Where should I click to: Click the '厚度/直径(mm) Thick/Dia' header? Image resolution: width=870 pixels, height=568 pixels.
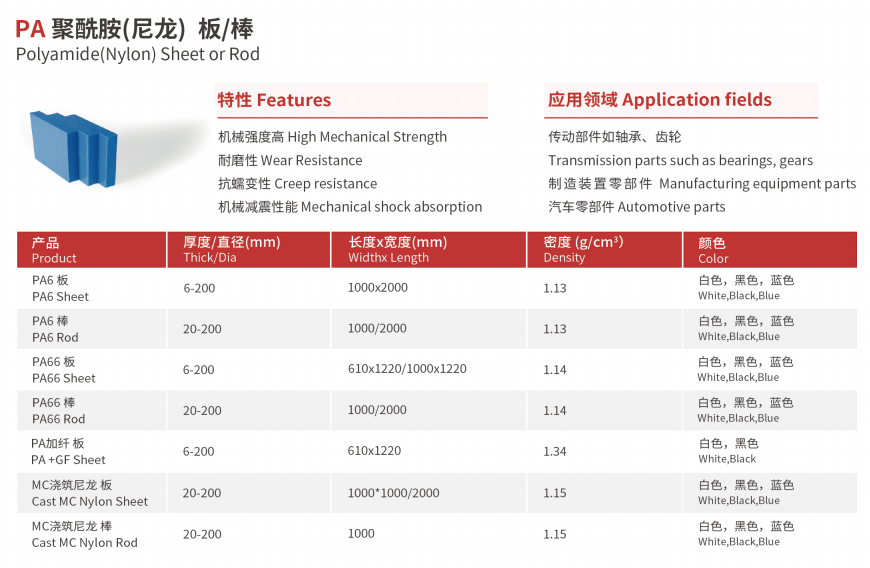pyautogui.click(x=249, y=250)
